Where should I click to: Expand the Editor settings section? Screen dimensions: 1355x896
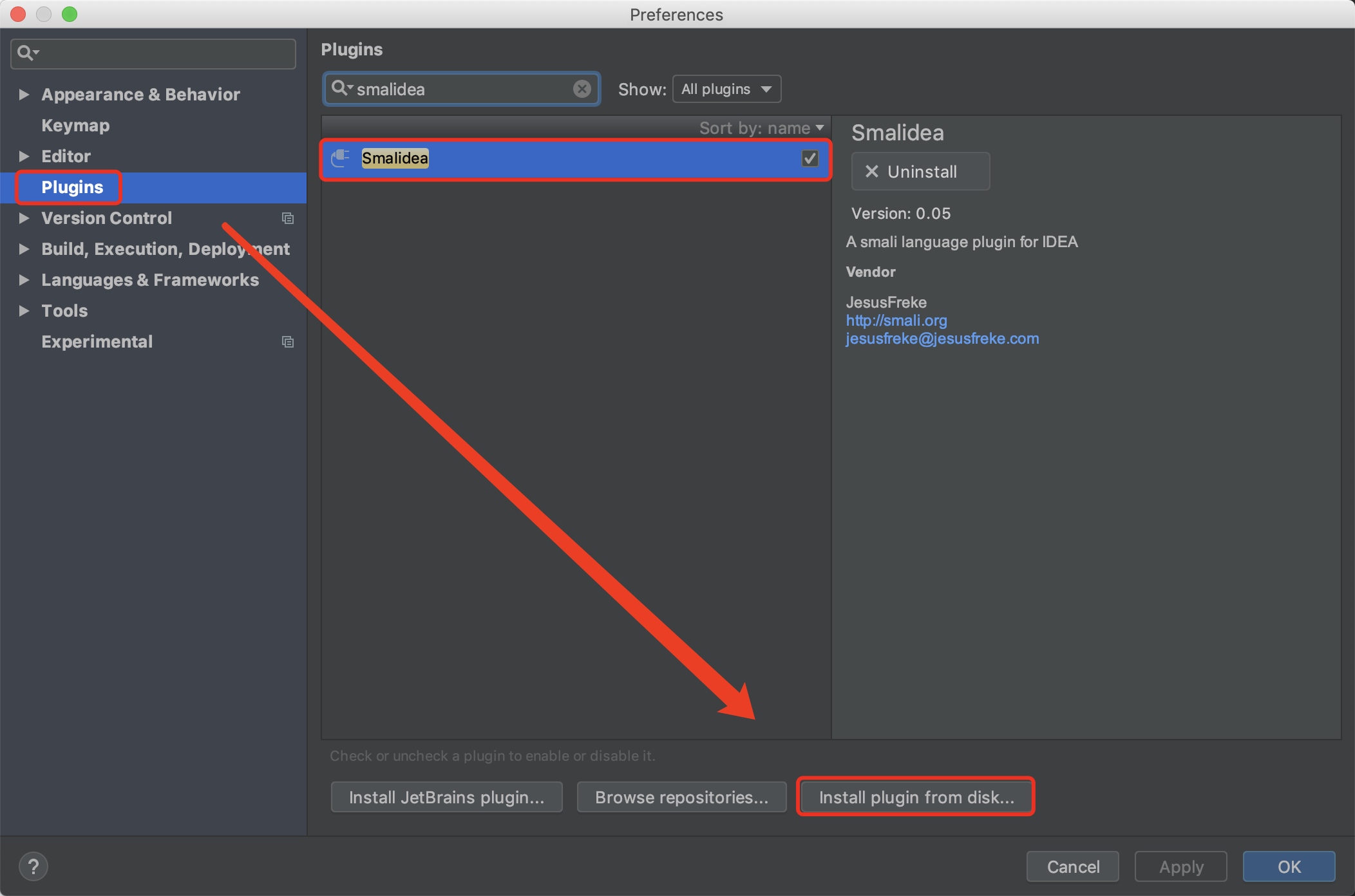tap(24, 156)
